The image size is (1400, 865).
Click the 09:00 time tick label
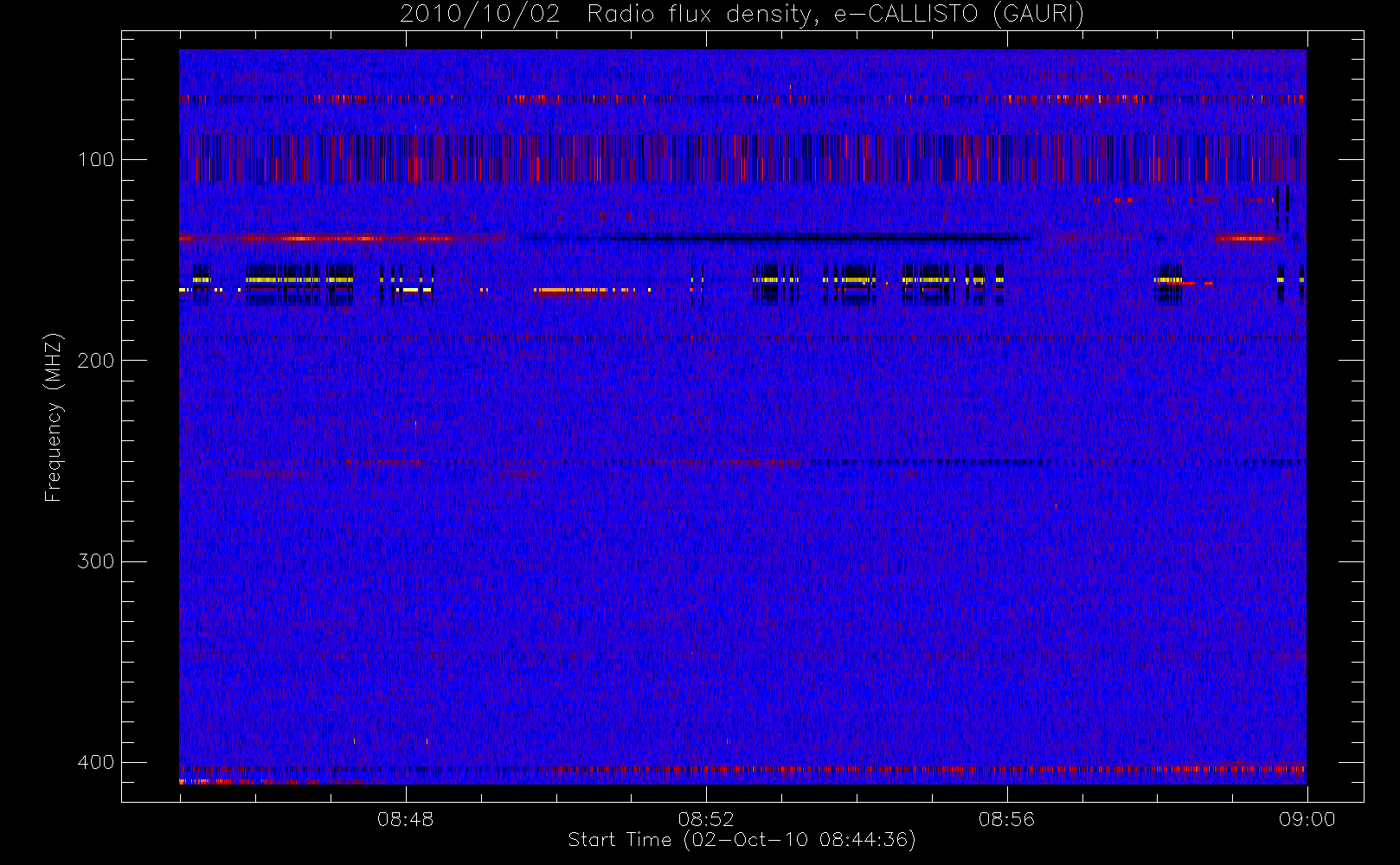[x=1307, y=819]
